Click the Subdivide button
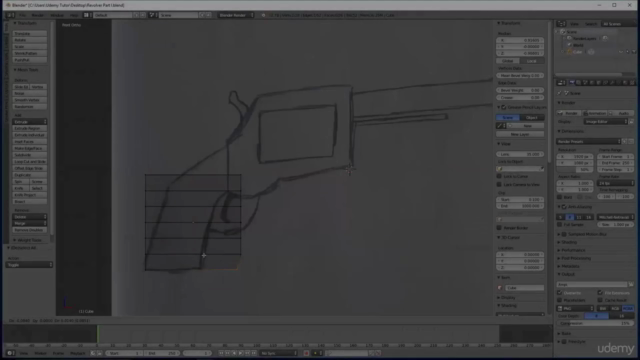The image size is (640, 360). point(30,155)
